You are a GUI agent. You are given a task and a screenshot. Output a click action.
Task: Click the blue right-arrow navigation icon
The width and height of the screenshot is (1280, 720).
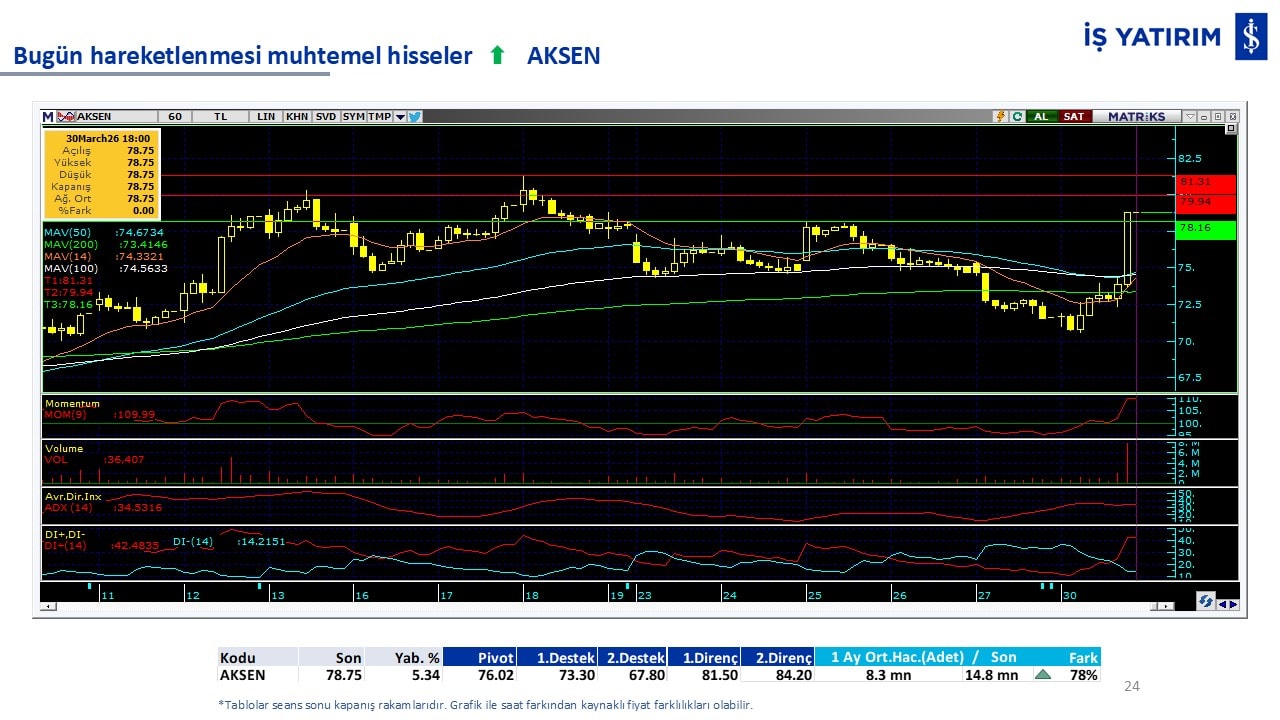coord(1233,603)
